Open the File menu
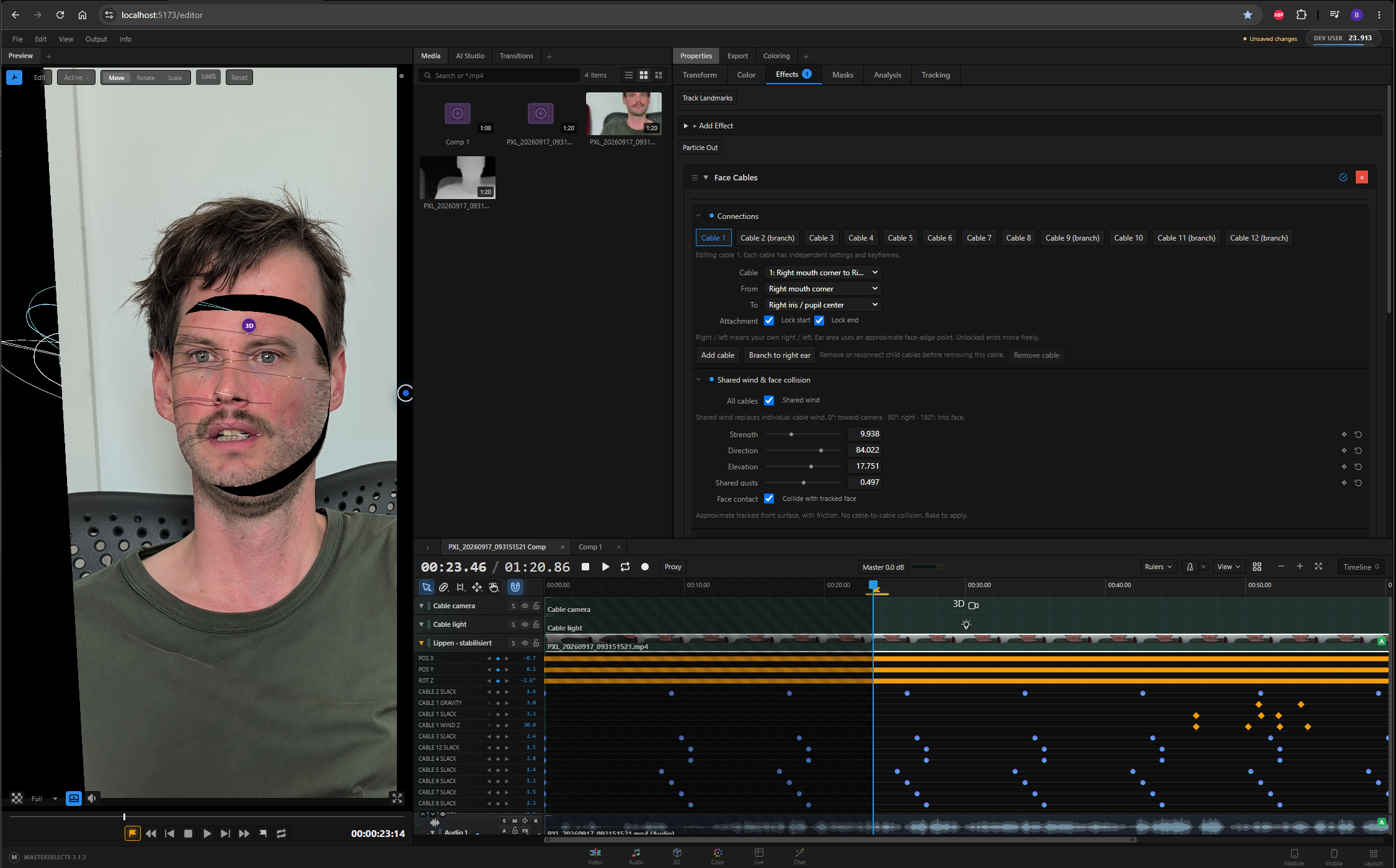 [17, 39]
